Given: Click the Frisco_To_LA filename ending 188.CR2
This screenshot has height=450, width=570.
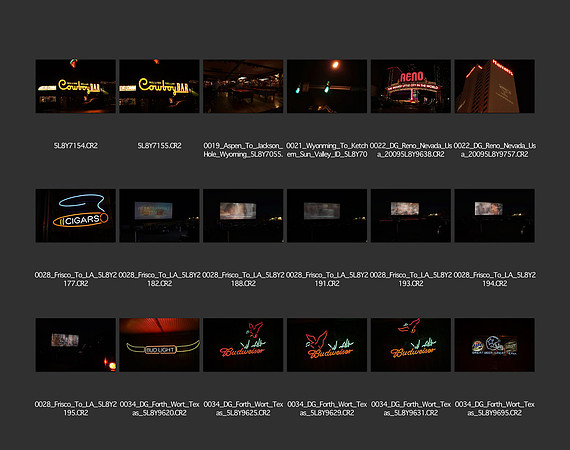Looking at the screenshot, I should (x=243, y=279).
